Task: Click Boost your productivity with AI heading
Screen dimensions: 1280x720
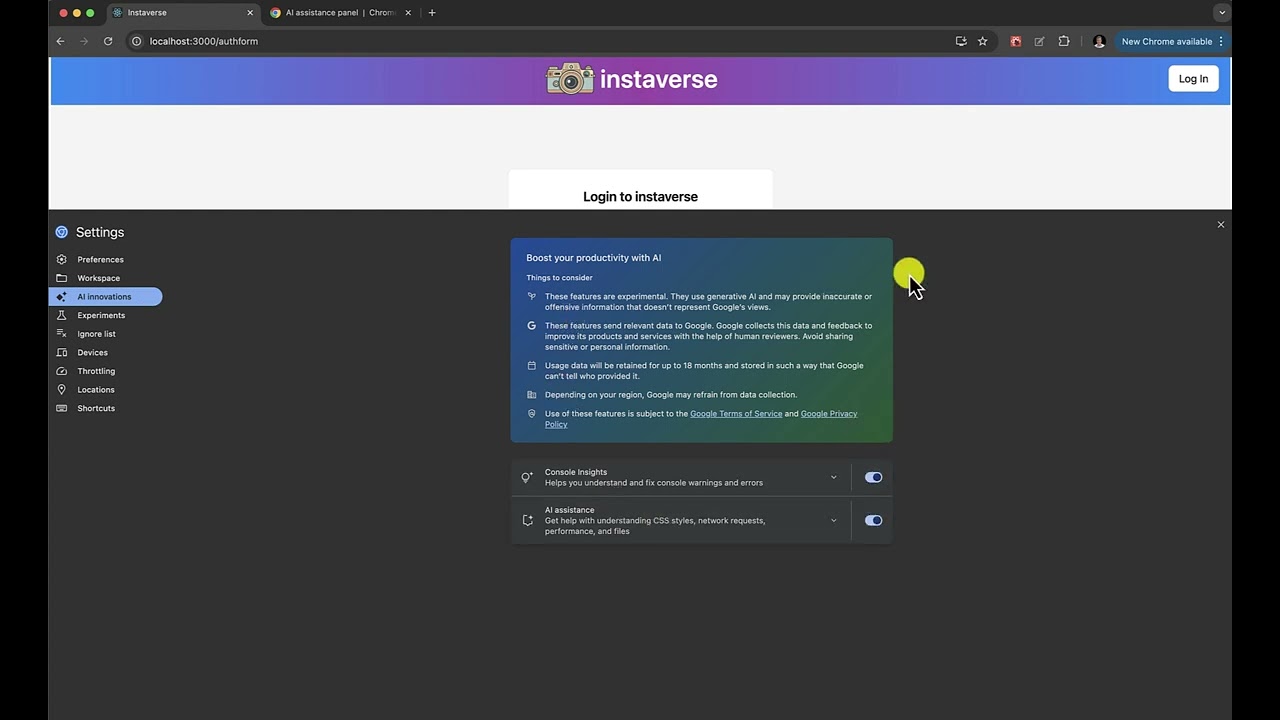Action: tap(594, 258)
